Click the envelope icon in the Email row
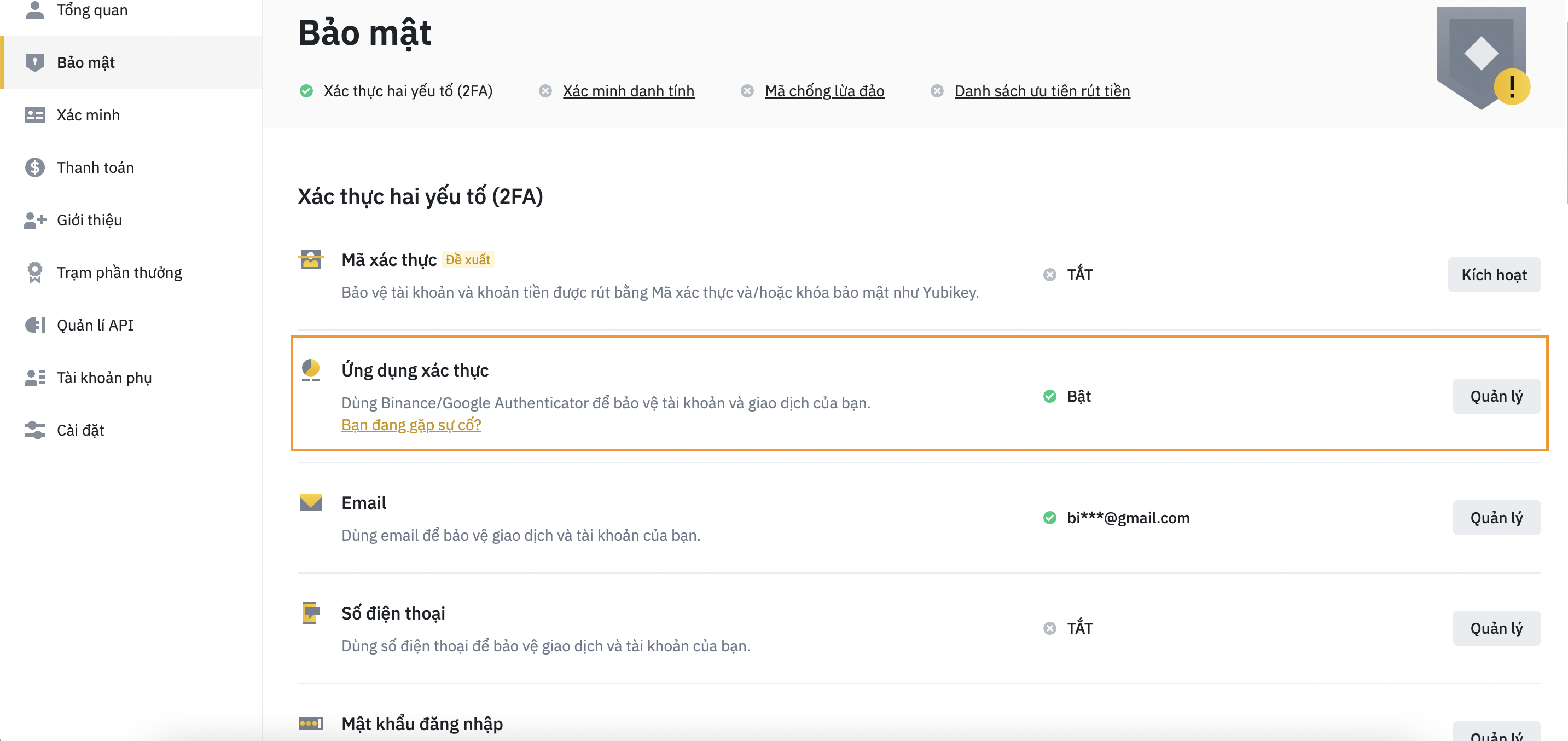 point(310,502)
